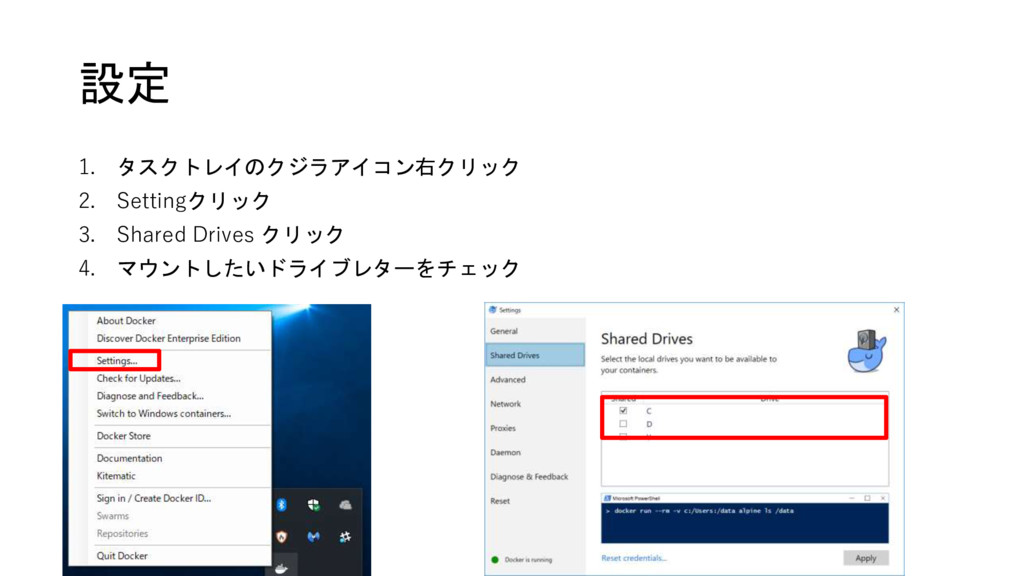Go to the Network settings tab
Viewport: 1024px width, 576px height.
[505, 404]
